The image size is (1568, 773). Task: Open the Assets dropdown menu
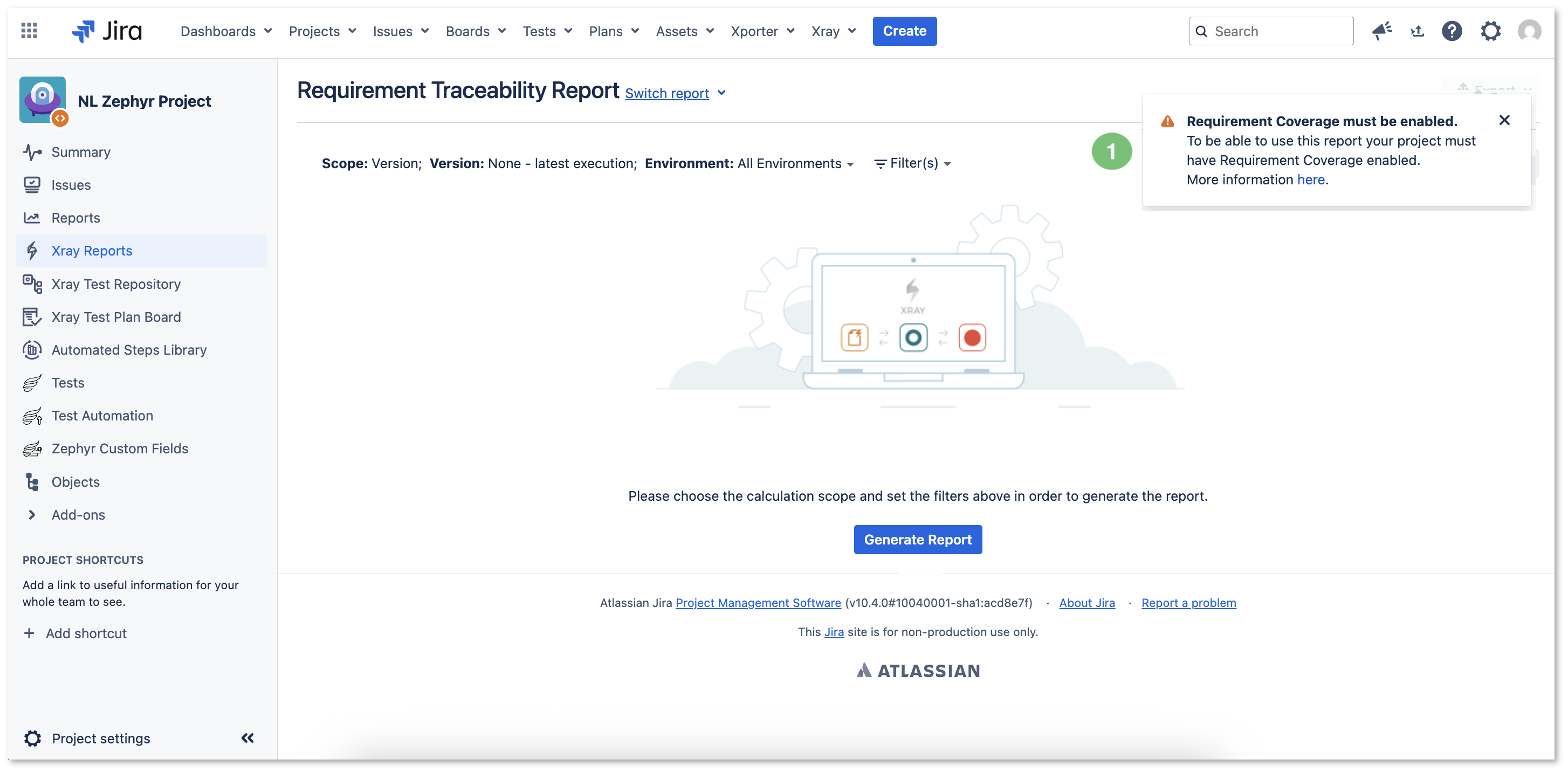click(685, 31)
